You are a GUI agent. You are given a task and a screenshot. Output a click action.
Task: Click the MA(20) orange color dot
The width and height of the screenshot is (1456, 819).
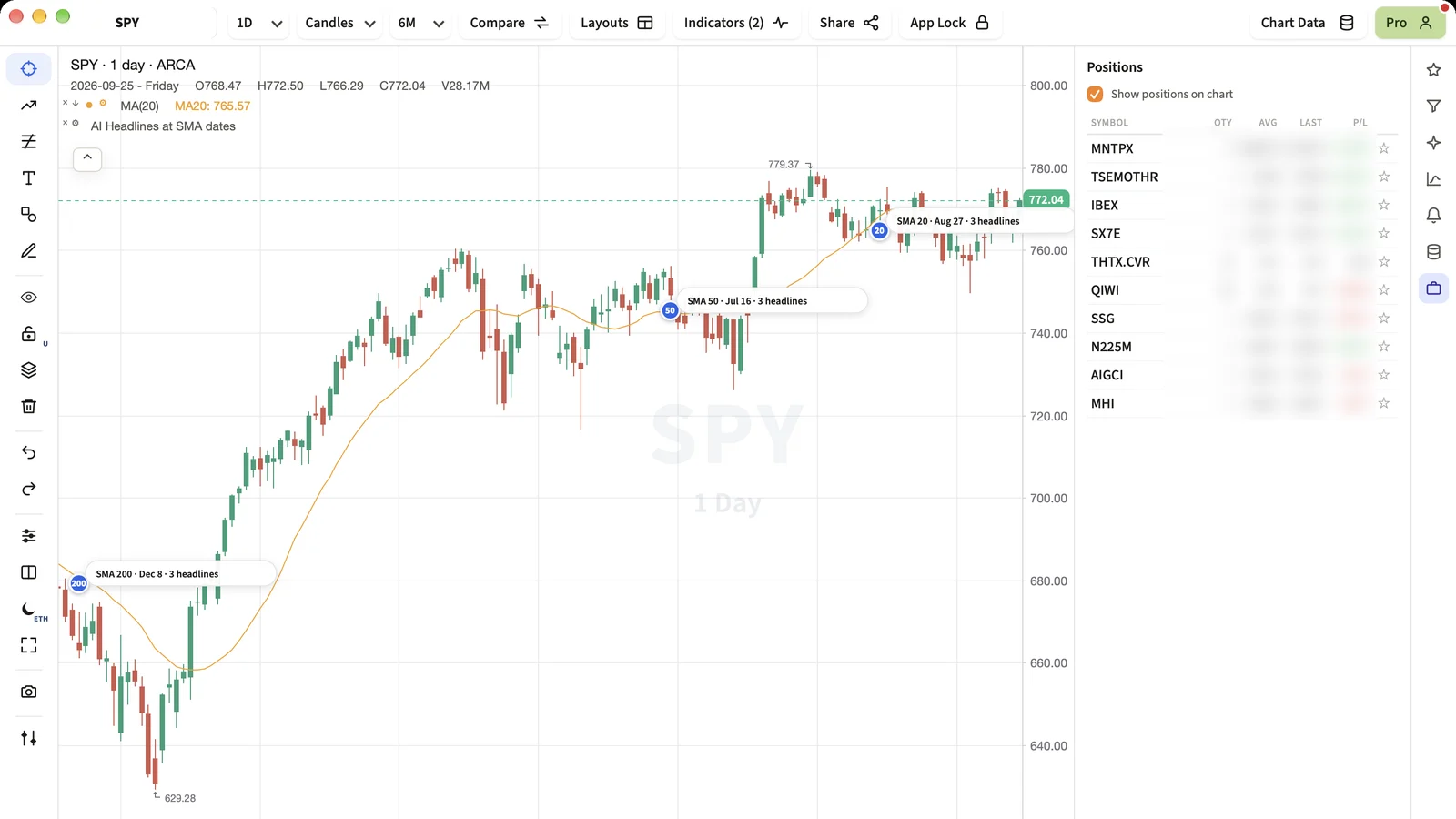89,105
